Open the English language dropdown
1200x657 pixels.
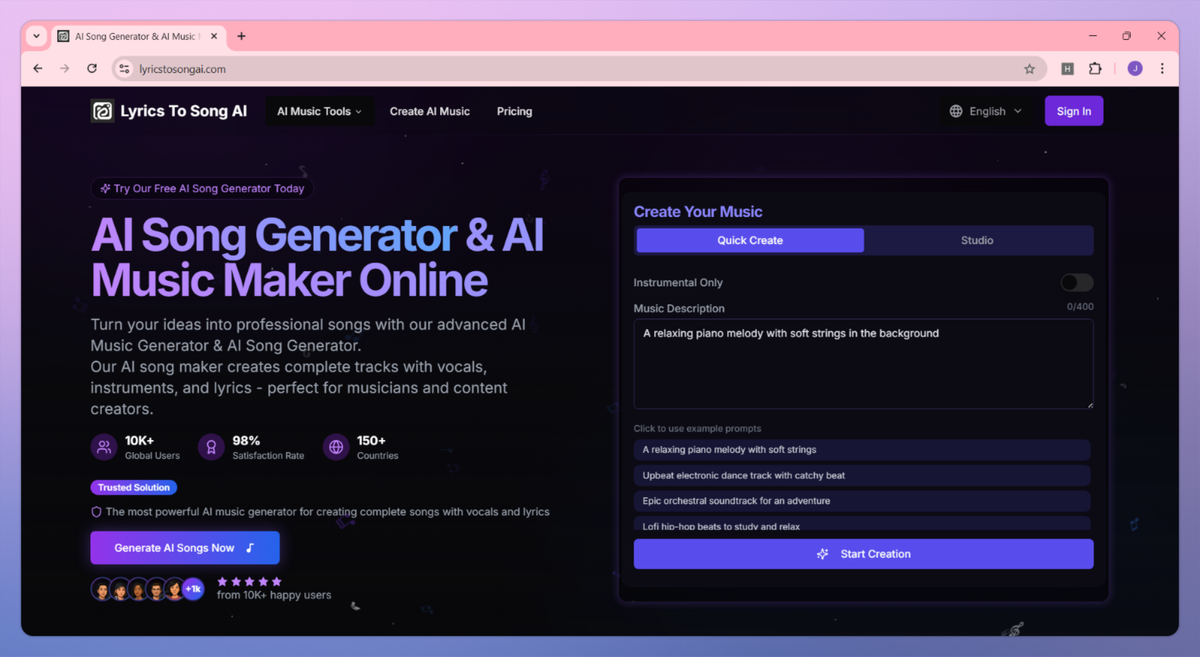(986, 111)
